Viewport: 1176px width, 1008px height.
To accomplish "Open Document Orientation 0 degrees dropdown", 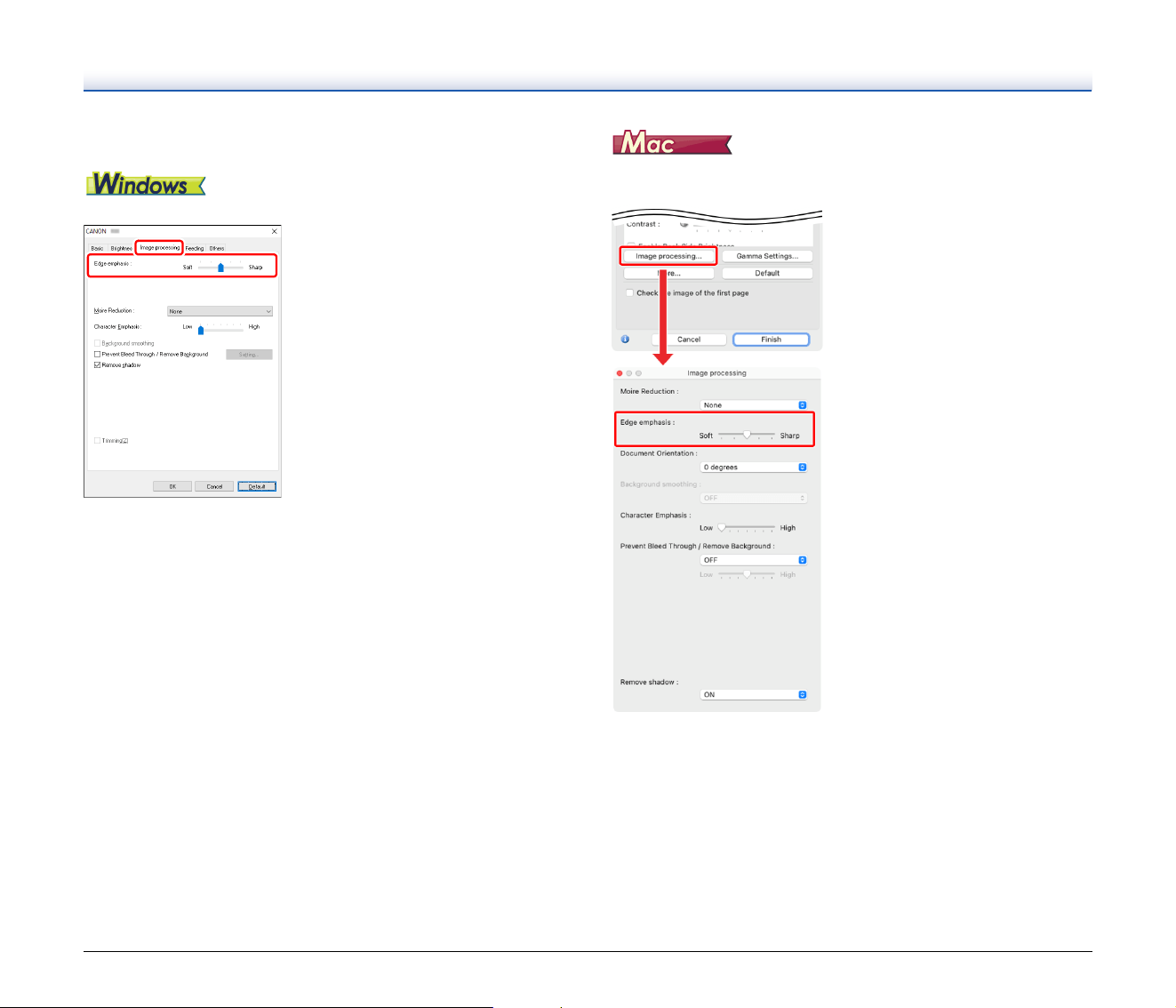I will (754, 468).
